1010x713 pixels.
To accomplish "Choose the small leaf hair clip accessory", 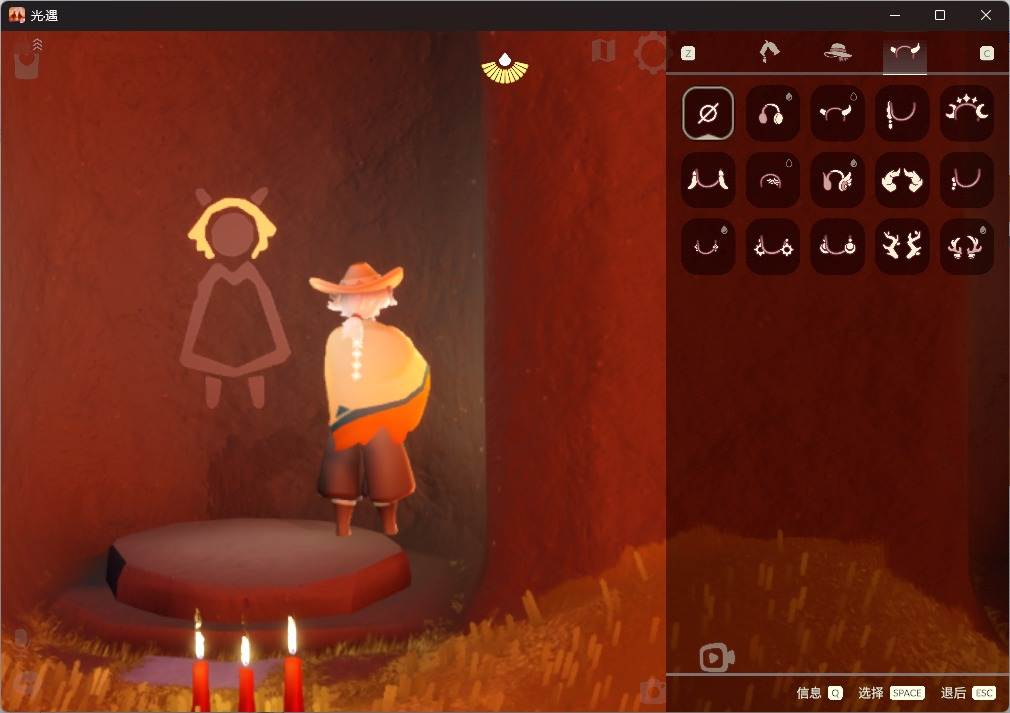I will (x=772, y=180).
